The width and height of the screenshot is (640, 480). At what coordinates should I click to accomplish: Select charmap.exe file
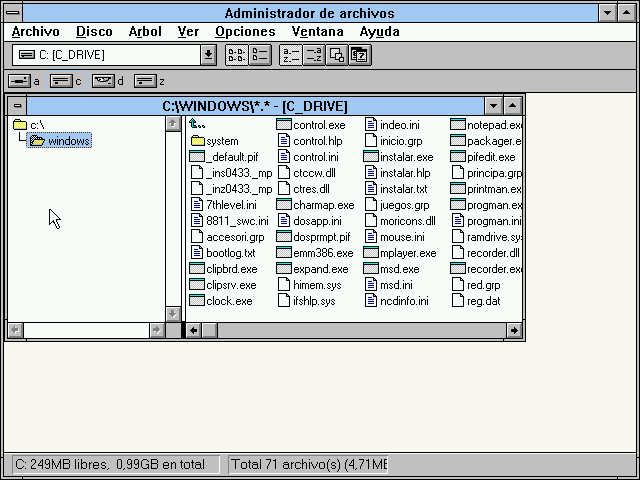tap(316, 205)
